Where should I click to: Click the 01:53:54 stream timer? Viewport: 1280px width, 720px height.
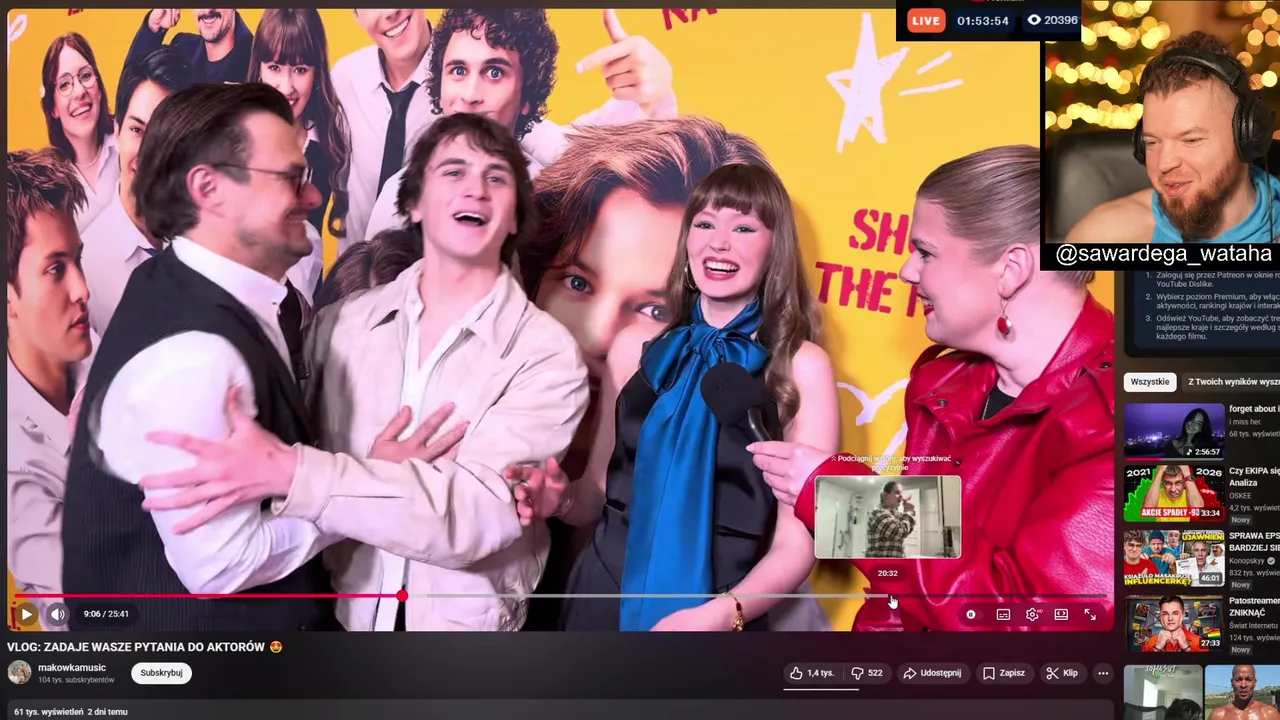(x=982, y=20)
